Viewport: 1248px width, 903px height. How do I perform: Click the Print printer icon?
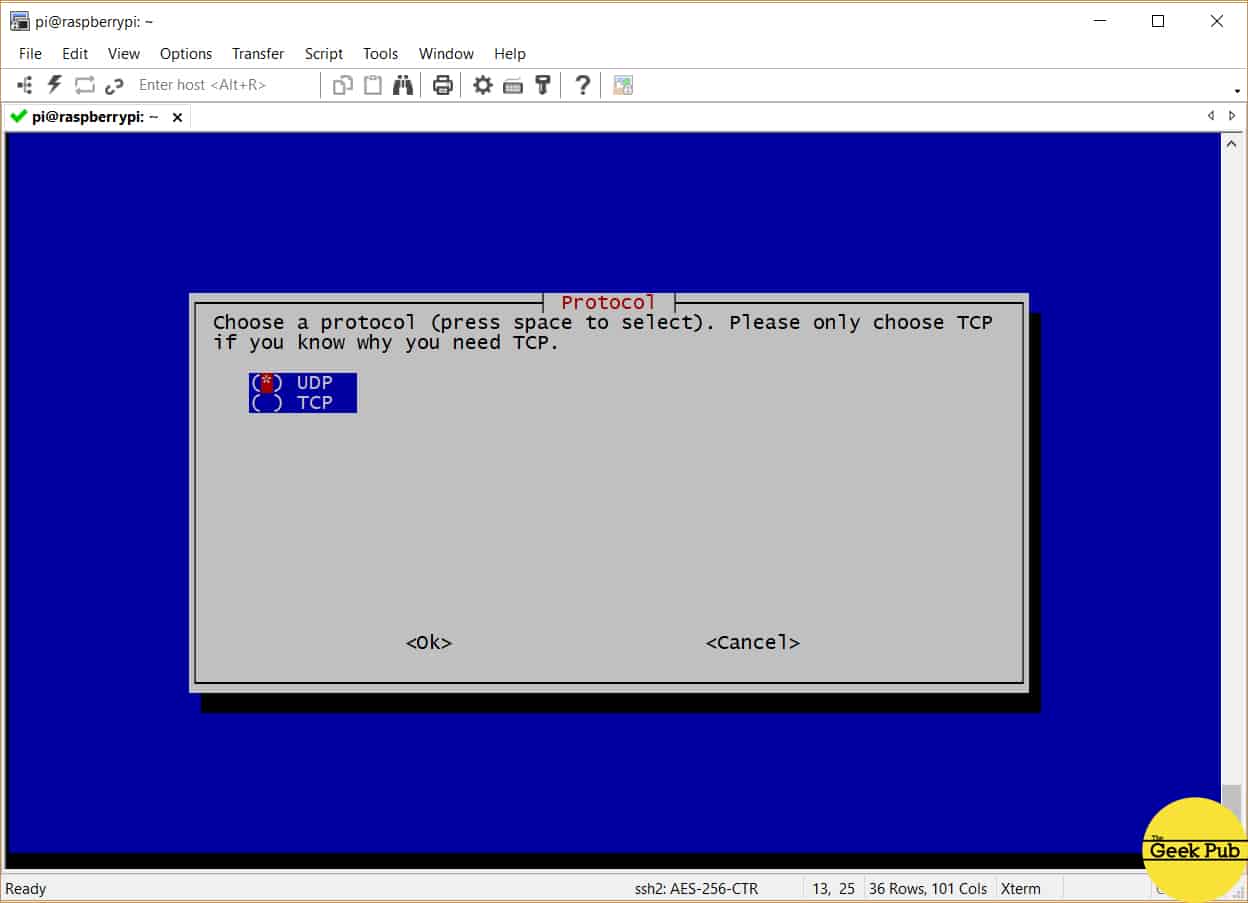(x=443, y=85)
